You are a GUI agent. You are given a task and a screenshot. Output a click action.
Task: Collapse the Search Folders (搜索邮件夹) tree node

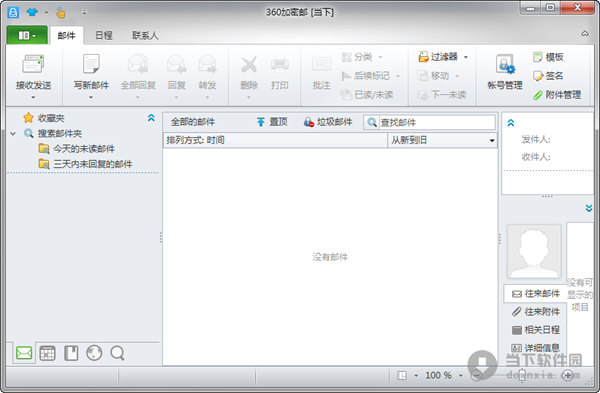pyautogui.click(x=13, y=134)
